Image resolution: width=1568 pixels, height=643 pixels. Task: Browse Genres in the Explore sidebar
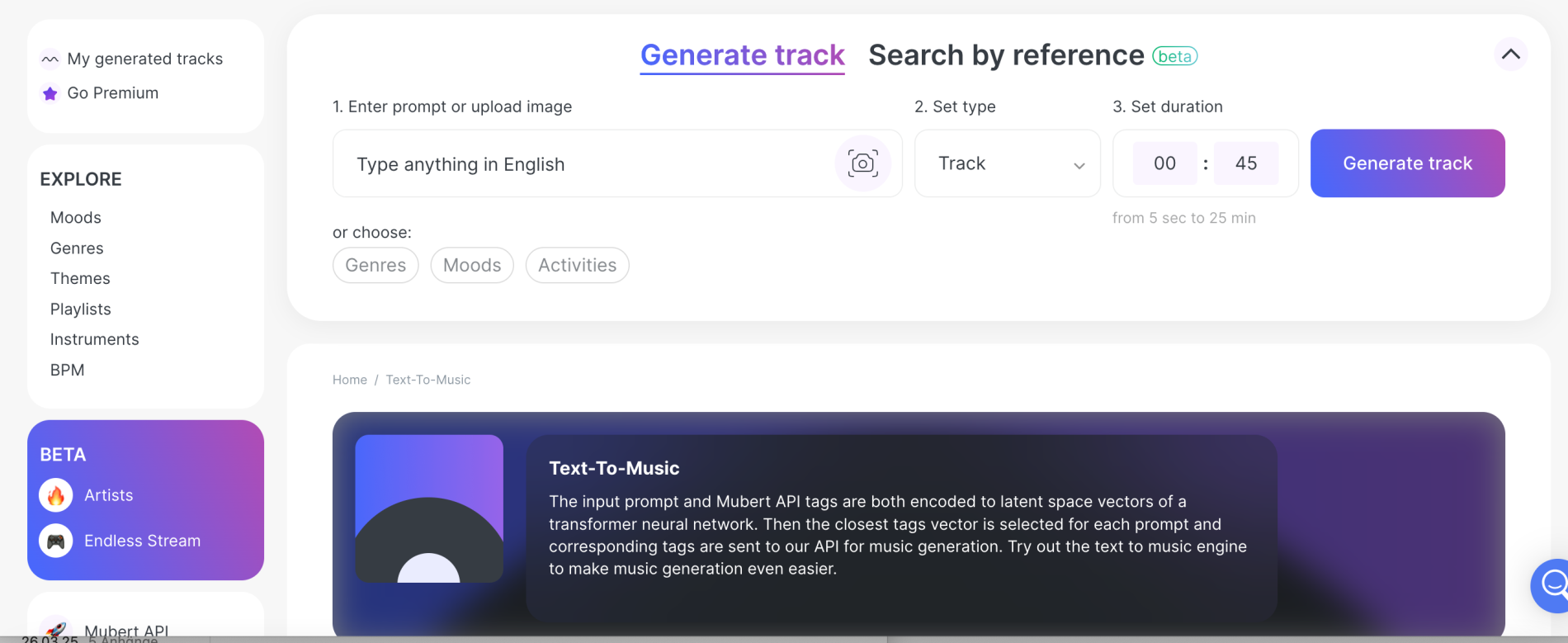tap(77, 248)
